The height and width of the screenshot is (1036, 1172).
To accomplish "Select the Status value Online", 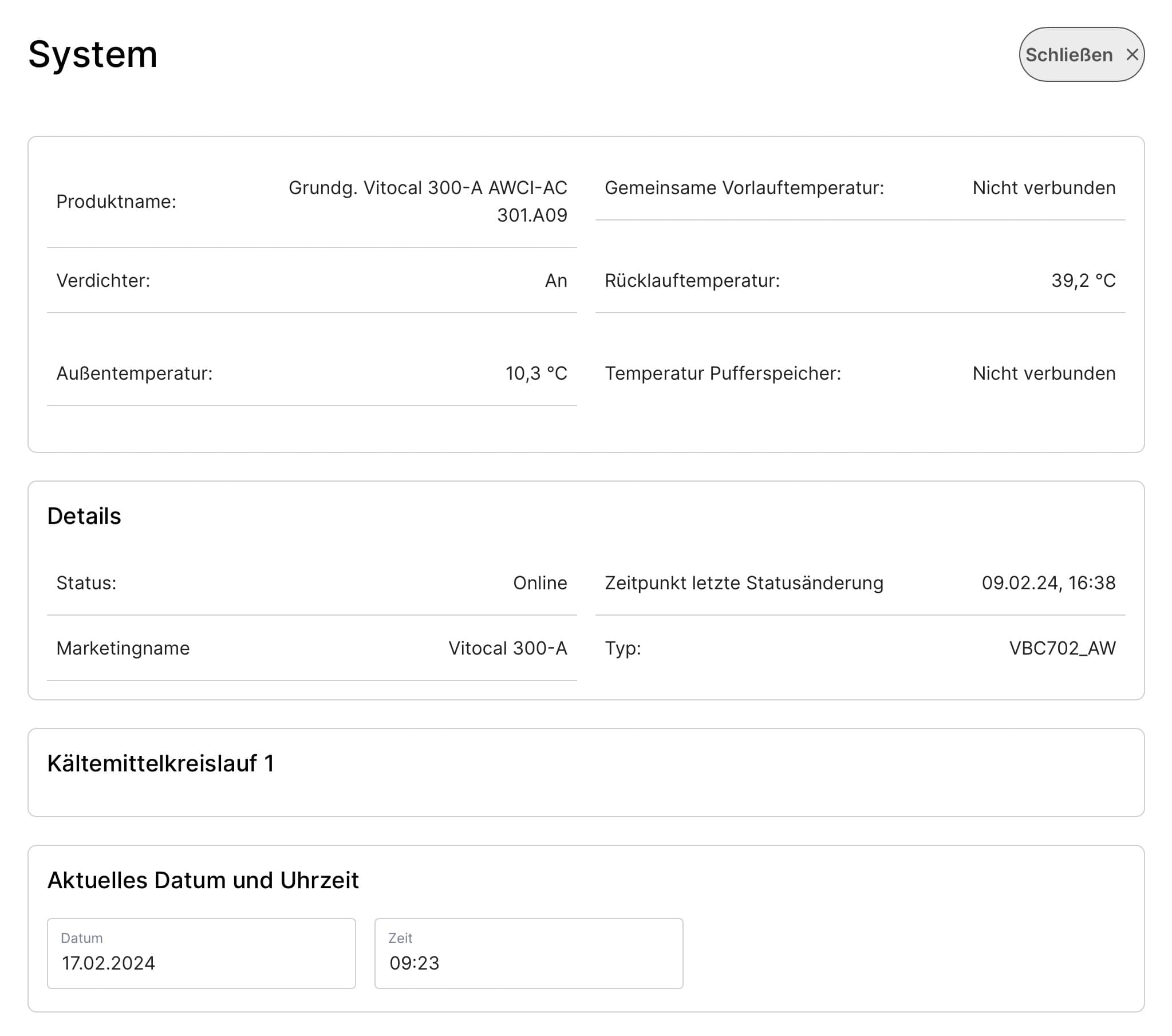I will [x=540, y=583].
